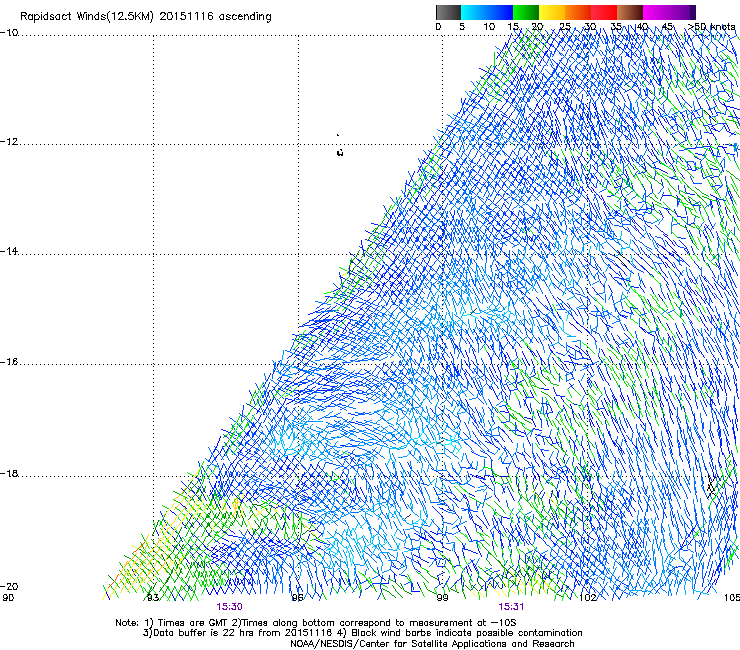Click the '>50 knots' legend label
This screenshot has height=650, width=740.
pos(711,26)
